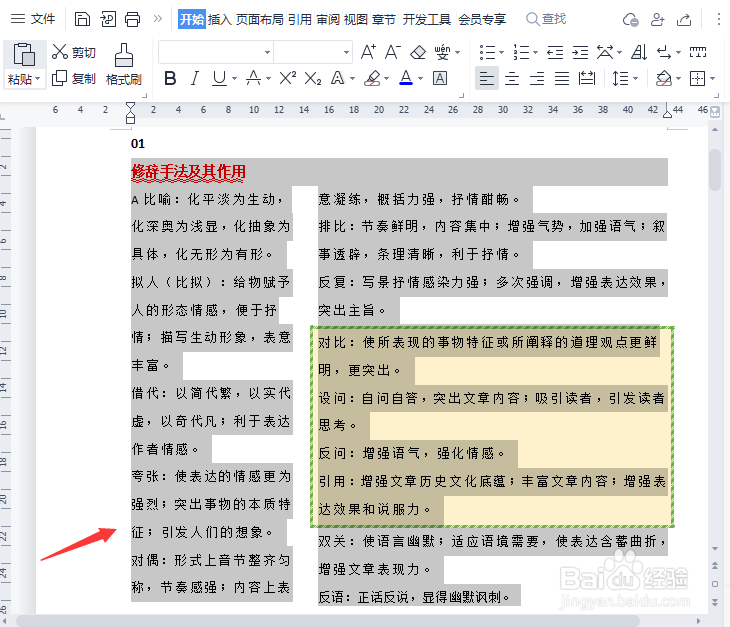Apply the shading fill color bucket
Viewport: 730px width, 627px height.
coord(663,78)
